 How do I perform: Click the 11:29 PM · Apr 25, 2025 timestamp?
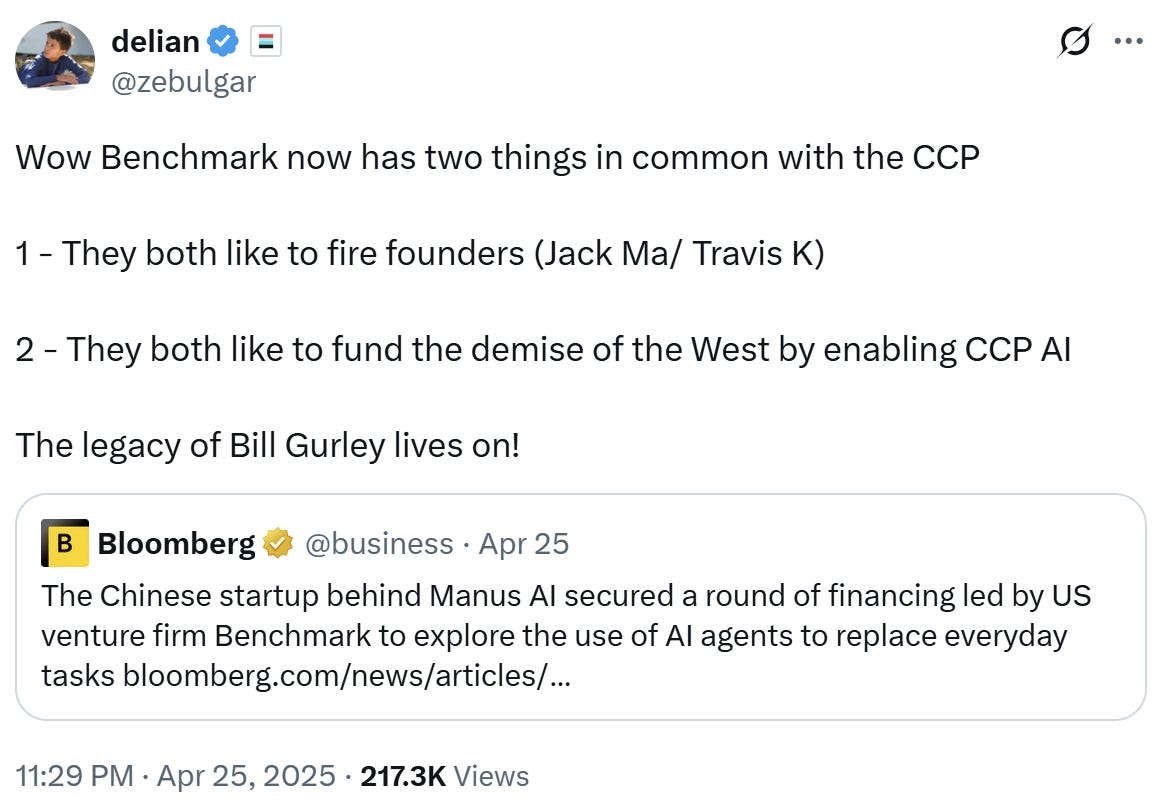click(174, 776)
